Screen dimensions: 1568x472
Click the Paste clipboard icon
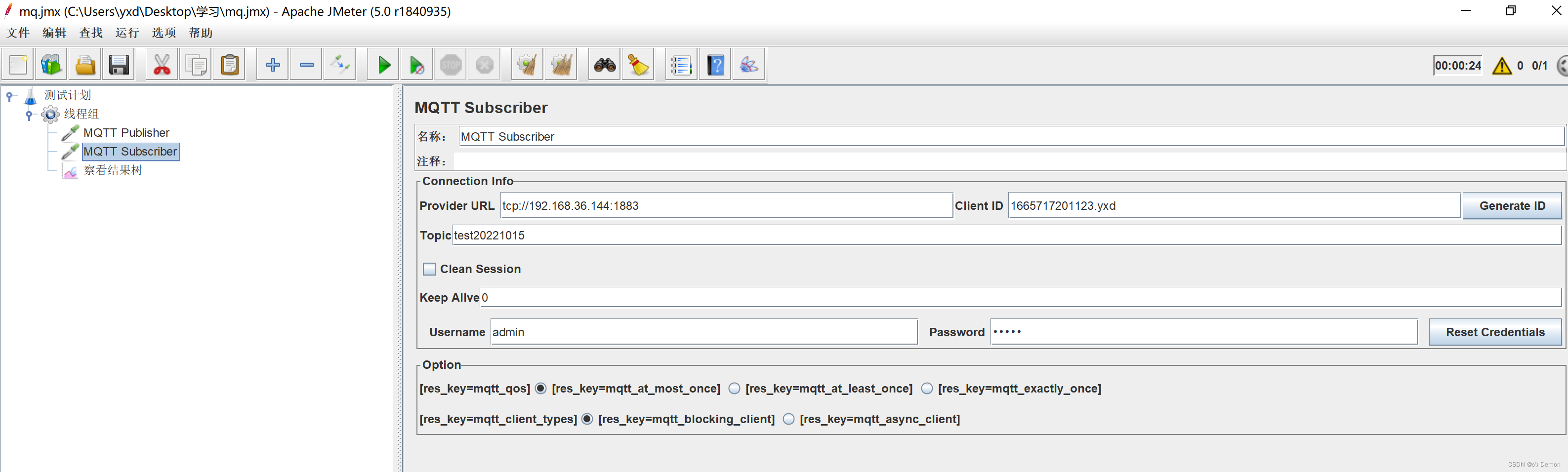click(230, 65)
